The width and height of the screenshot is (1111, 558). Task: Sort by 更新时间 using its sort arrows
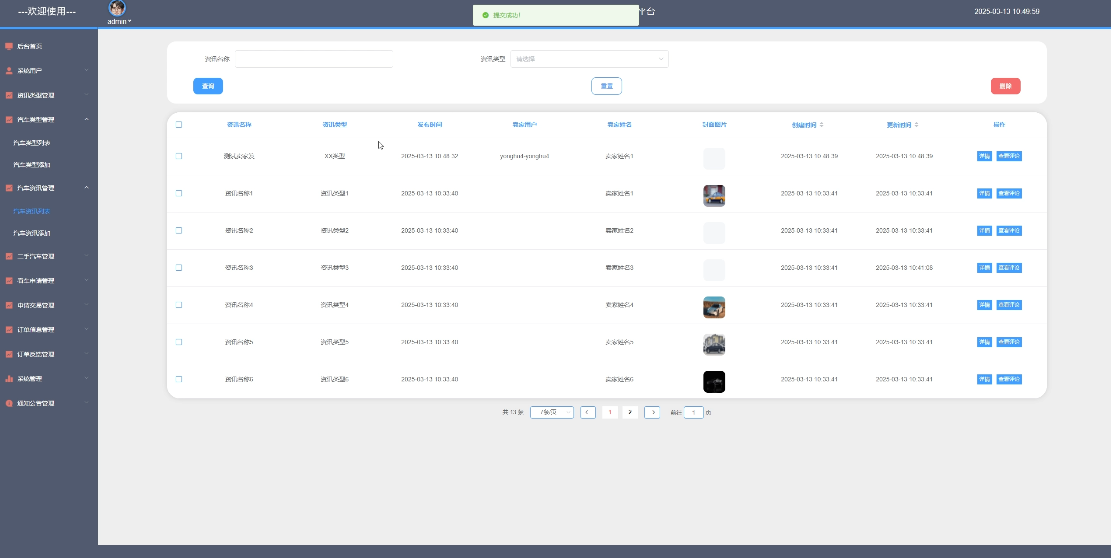pyautogui.click(x=917, y=125)
